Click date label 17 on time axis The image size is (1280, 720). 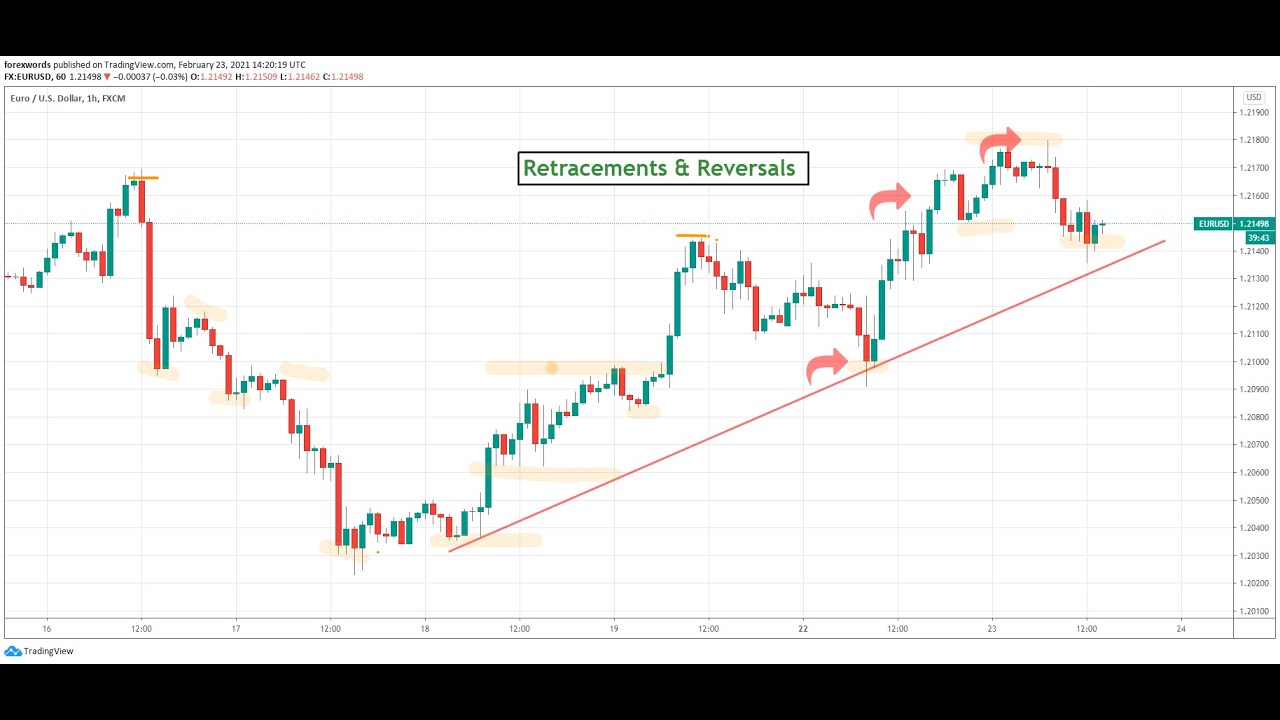[236, 629]
